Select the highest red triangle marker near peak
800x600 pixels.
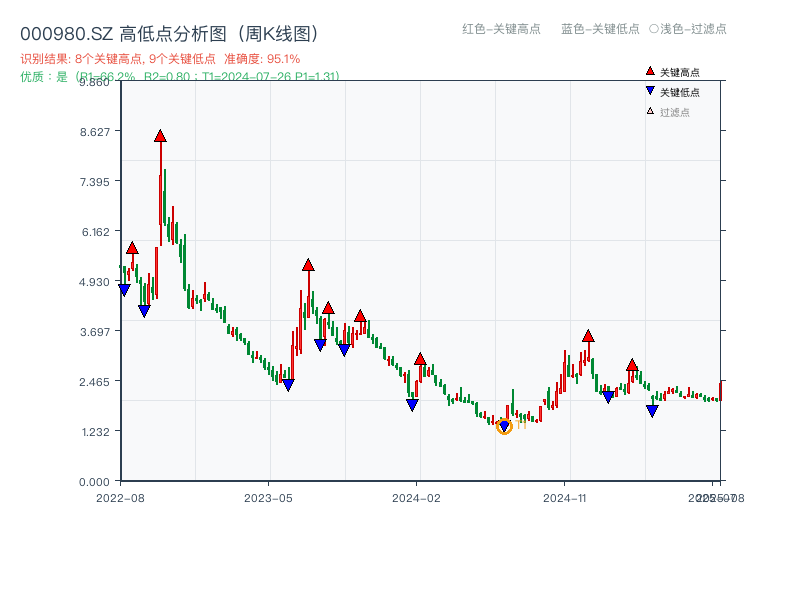click(160, 135)
